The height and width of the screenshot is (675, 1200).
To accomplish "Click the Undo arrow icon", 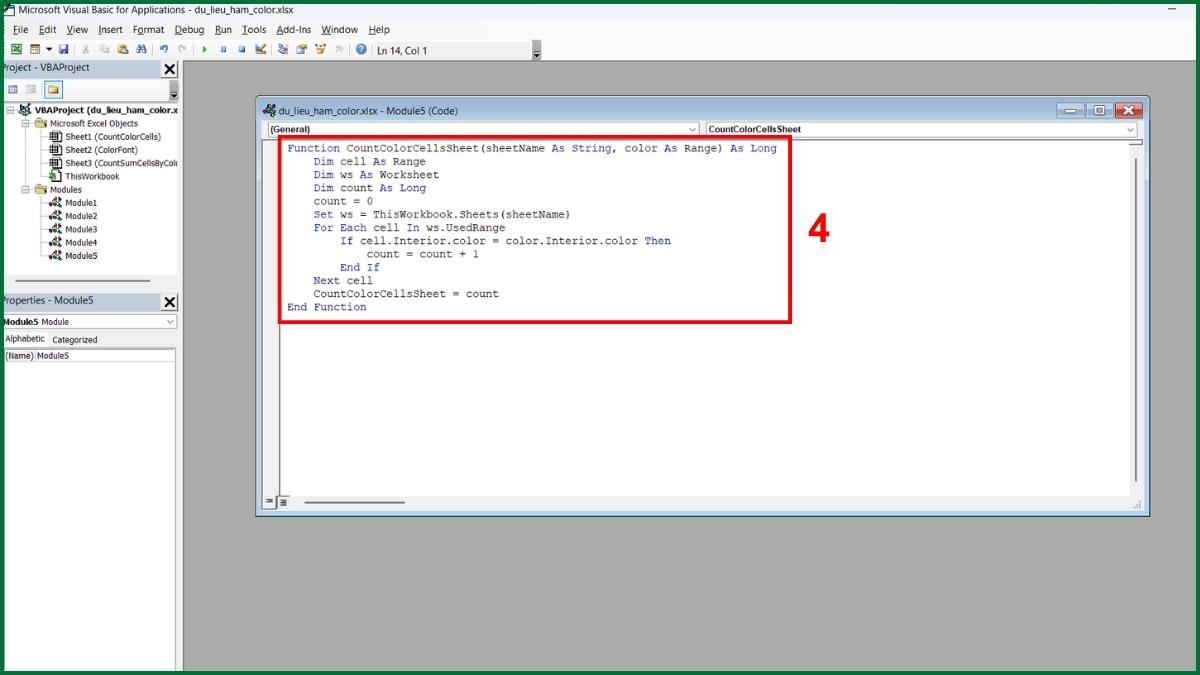I will (x=164, y=49).
